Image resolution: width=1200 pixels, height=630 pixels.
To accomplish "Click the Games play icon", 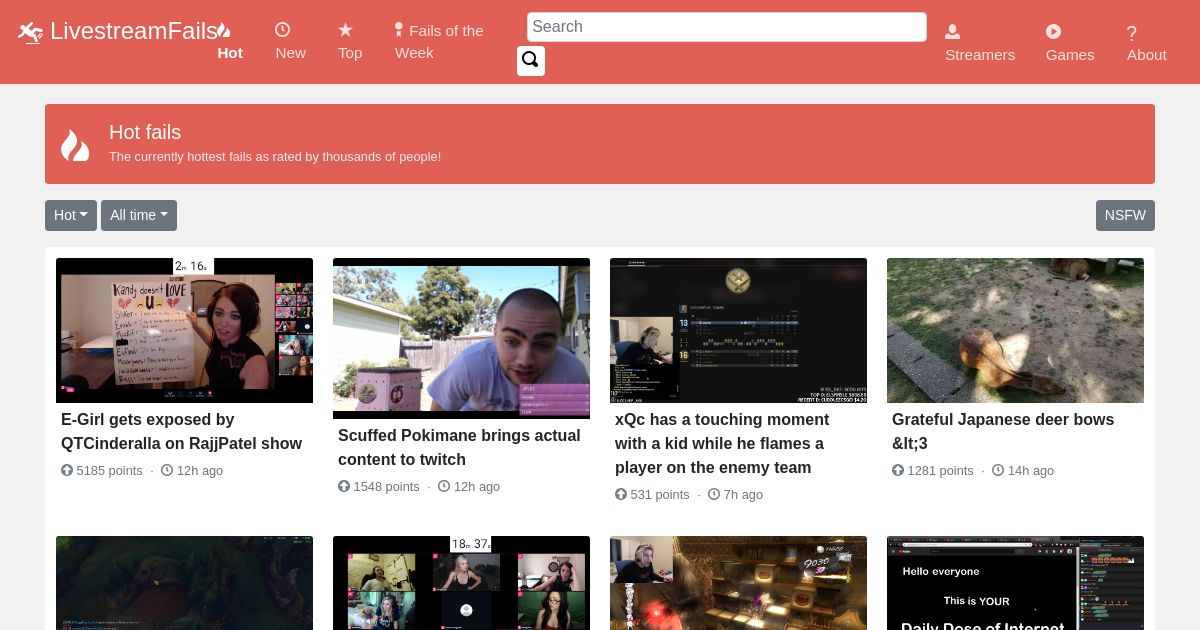I will coord(1053,32).
